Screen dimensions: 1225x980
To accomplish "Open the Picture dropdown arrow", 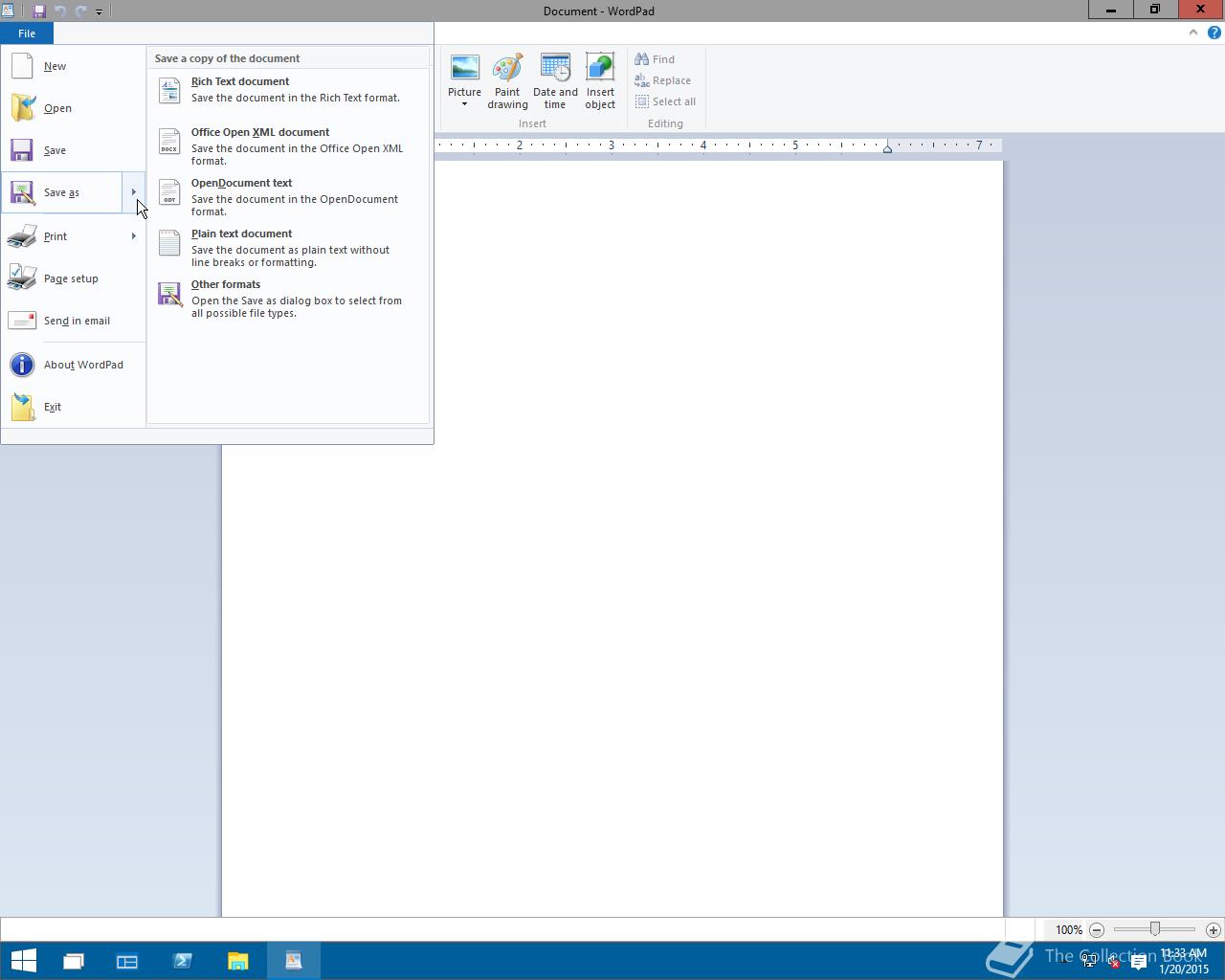I will click(x=464, y=104).
